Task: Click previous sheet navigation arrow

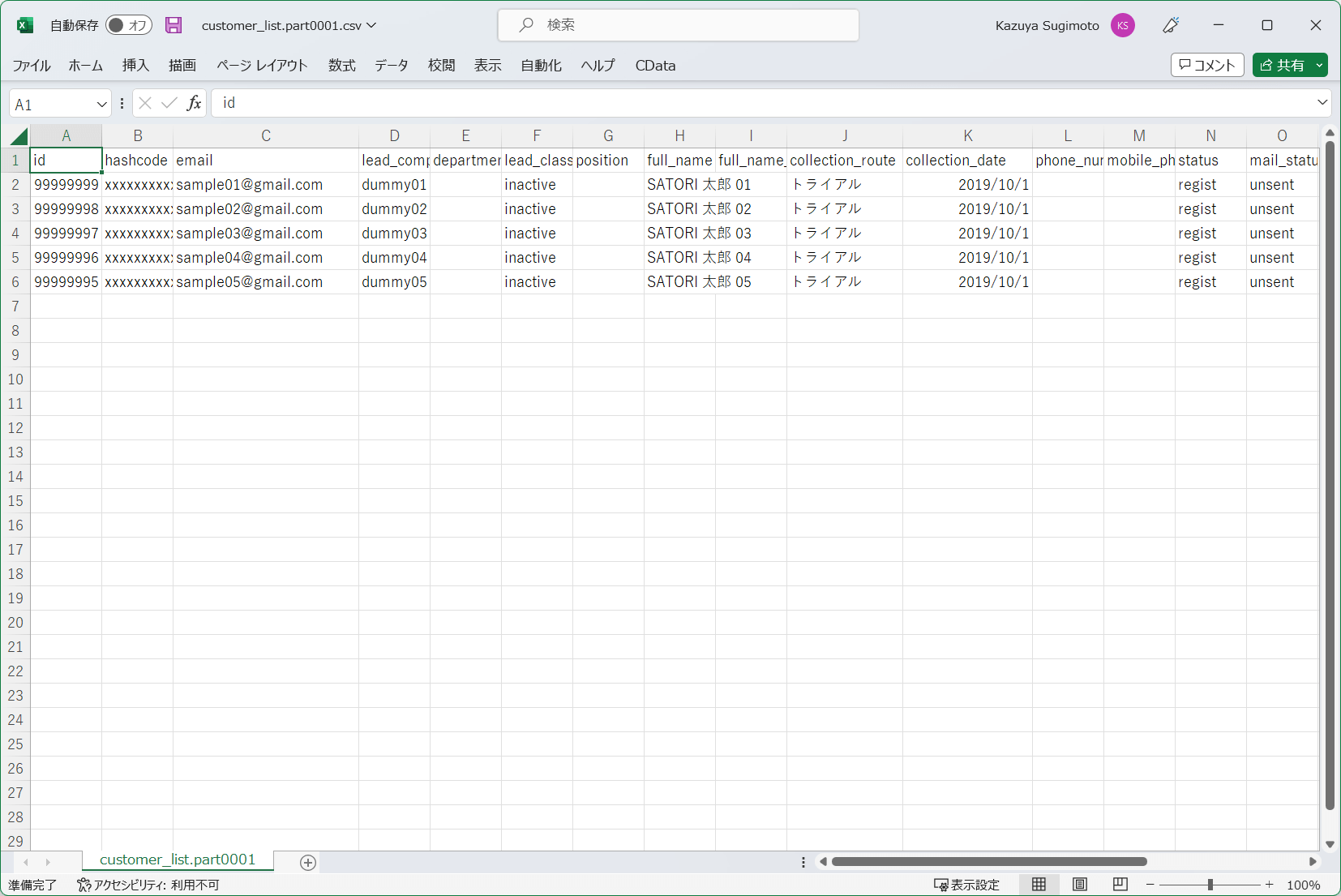Action: (x=26, y=862)
